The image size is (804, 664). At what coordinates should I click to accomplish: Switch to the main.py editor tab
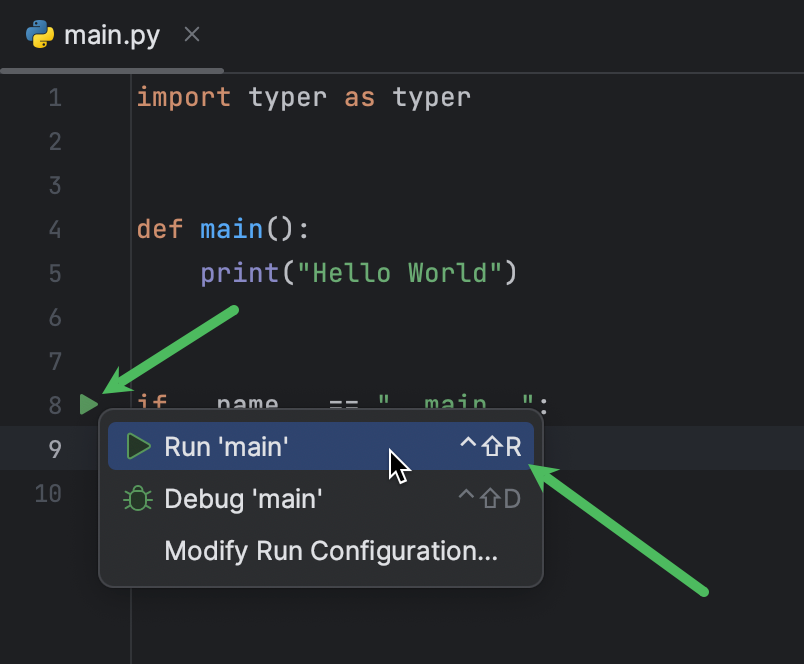(x=112, y=35)
